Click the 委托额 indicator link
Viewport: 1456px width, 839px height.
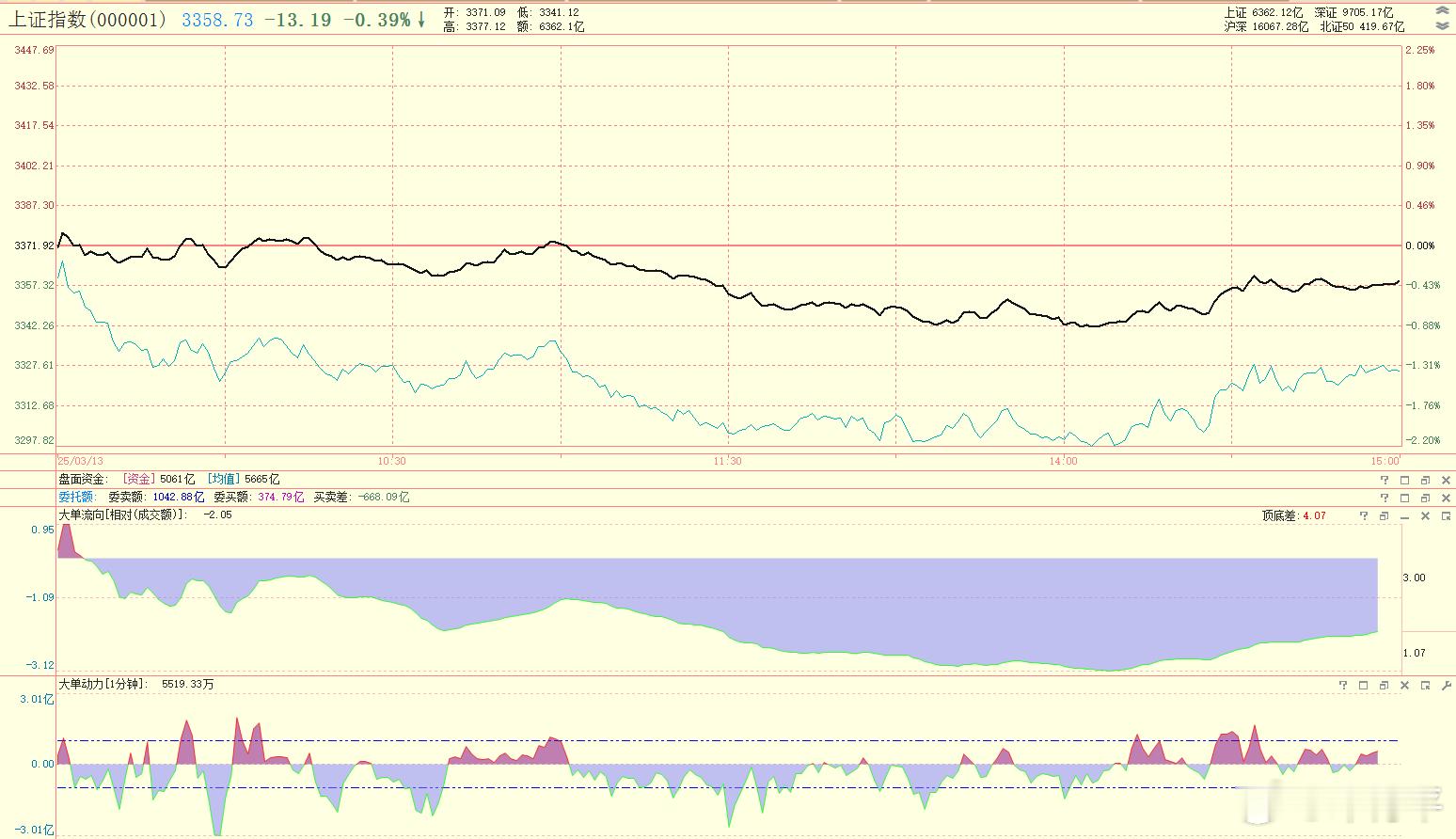[x=76, y=498]
